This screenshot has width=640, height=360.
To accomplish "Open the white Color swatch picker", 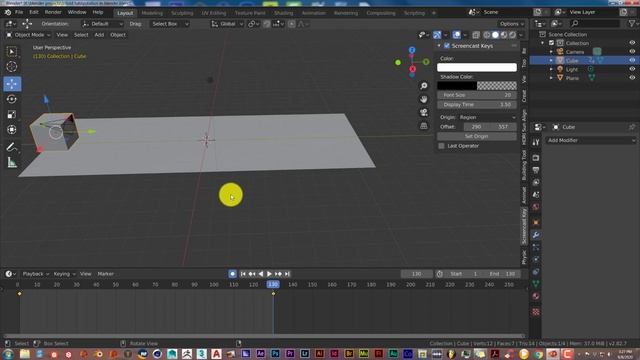I will [477, 67].
